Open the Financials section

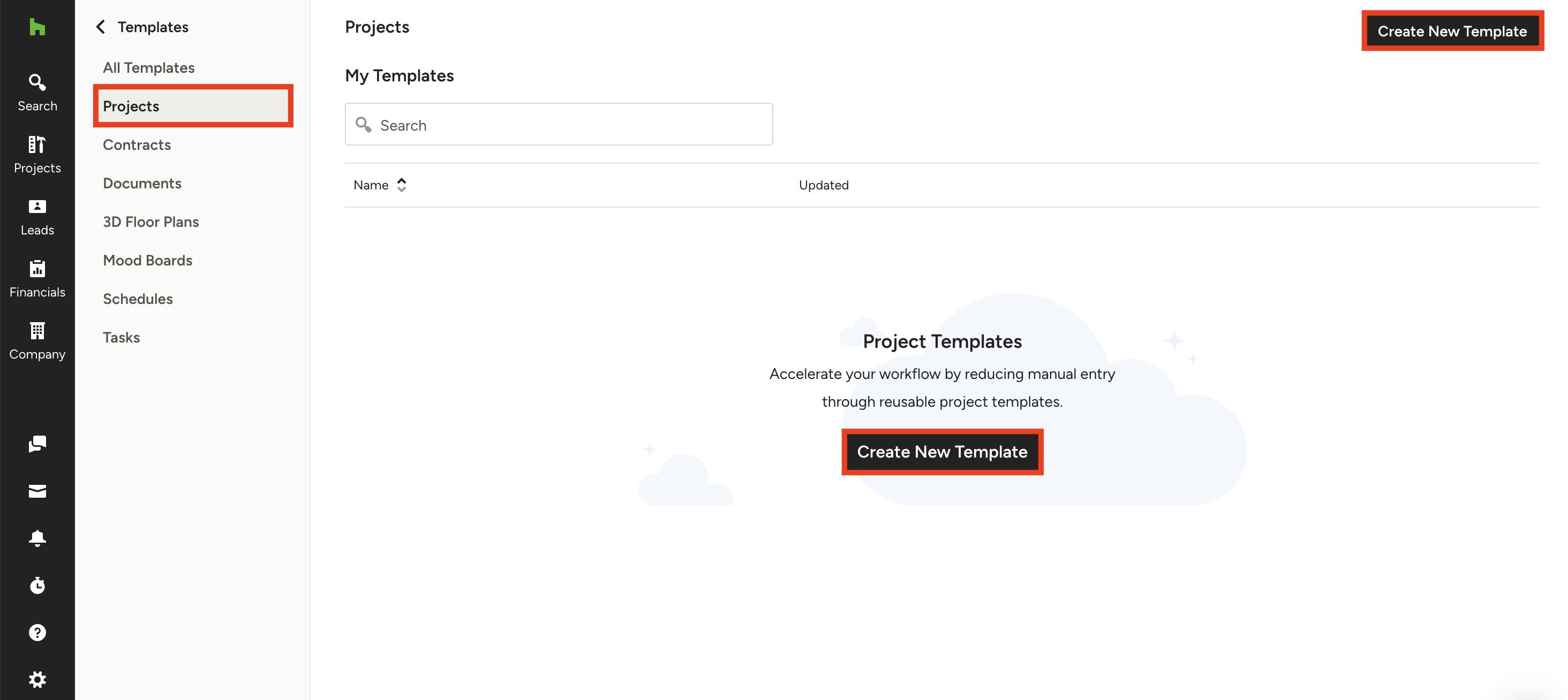37,277
